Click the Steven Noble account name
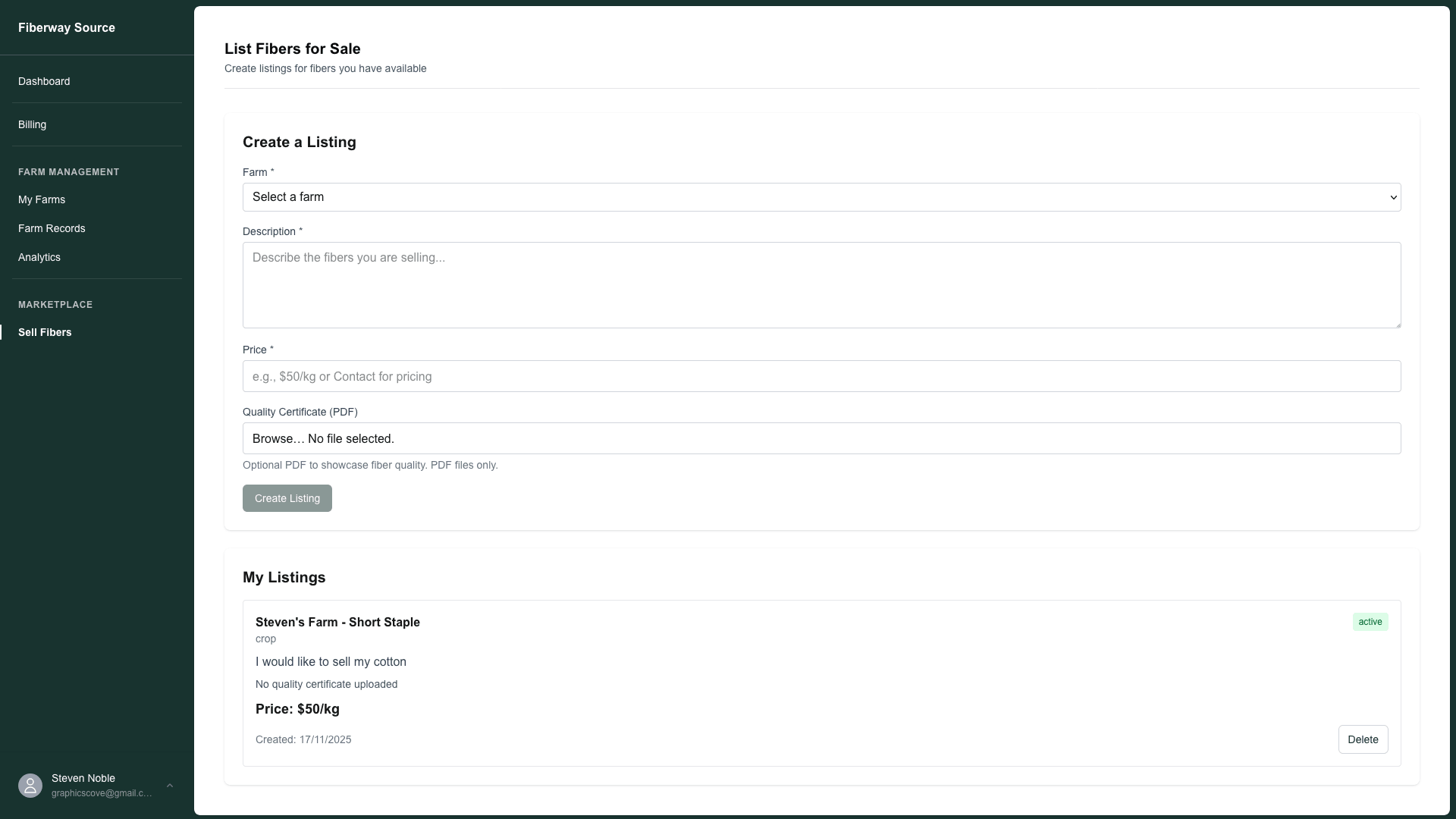This screenshot has height=819, width=1456. [x=83, y=778]
